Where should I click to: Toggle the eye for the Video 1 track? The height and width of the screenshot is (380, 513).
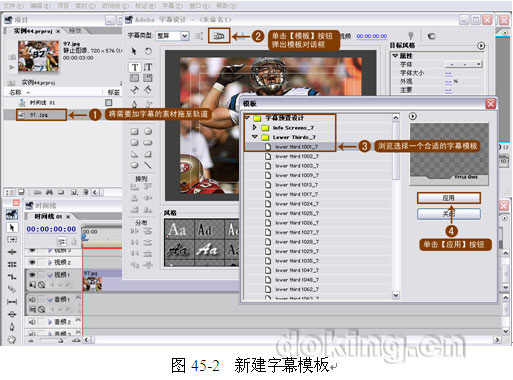(x=32, y=275)
